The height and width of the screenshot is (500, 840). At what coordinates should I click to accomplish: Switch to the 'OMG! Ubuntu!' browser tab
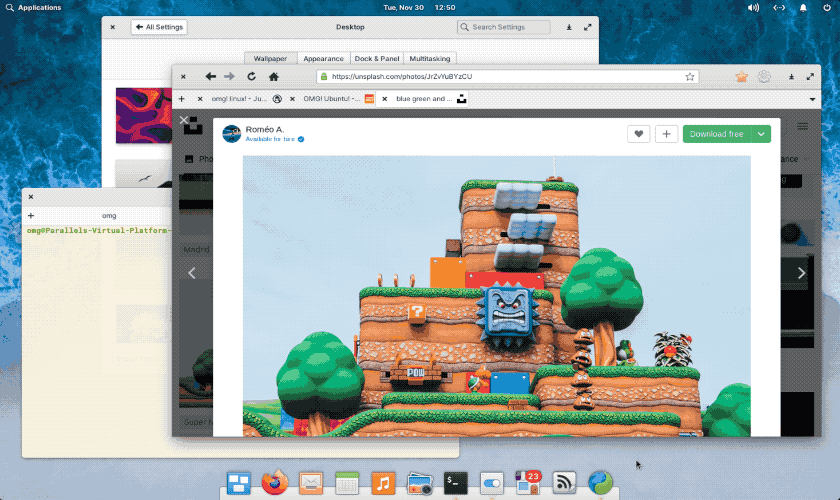332,99
